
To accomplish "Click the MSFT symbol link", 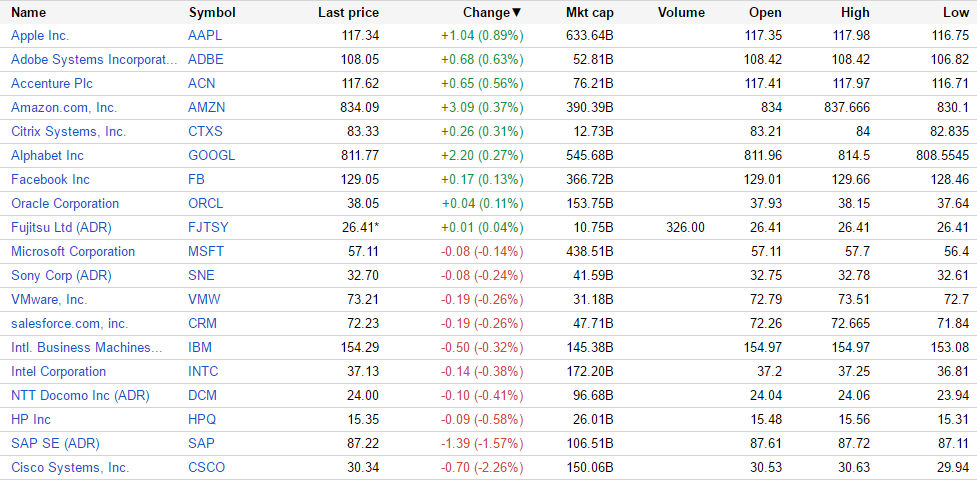I will (x=206, y=251).
